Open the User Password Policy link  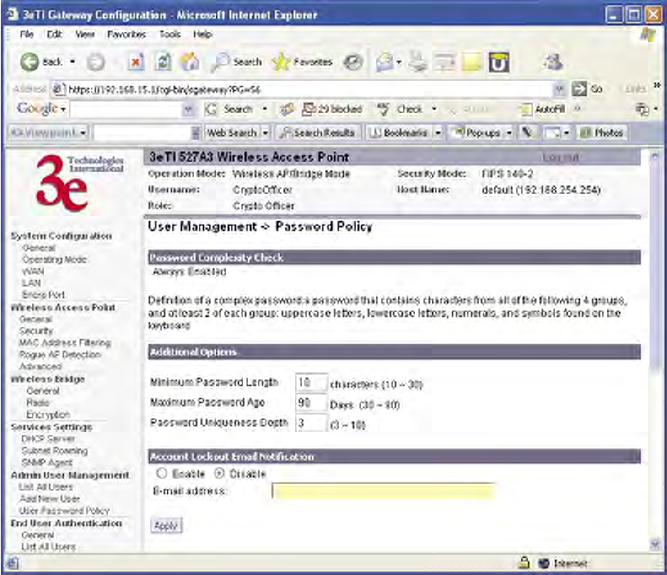[x=64, y=510]
